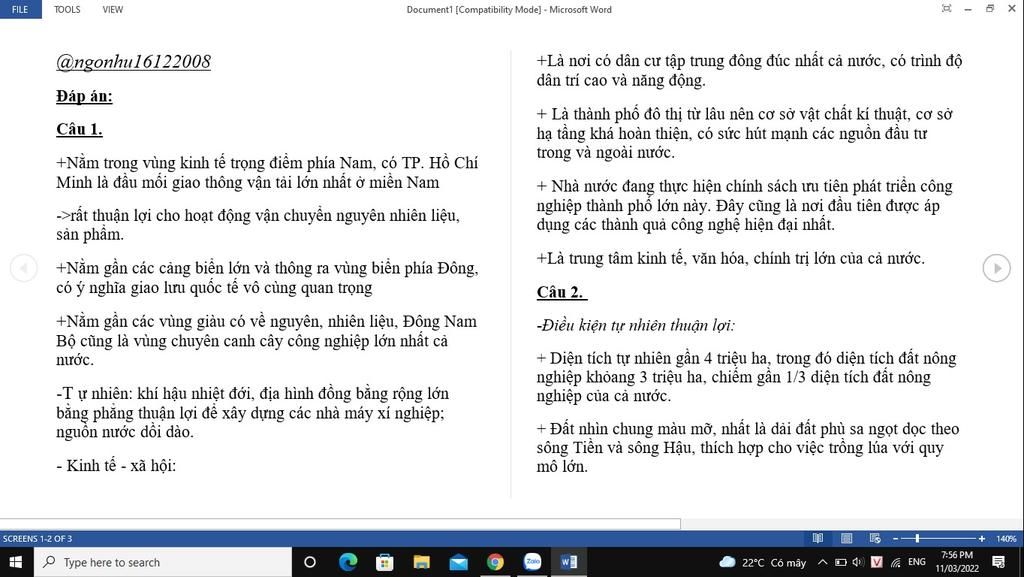Restore down the Word window
Image resolution: width=1024 pixels, height=577 pixels.
(990, 8)
